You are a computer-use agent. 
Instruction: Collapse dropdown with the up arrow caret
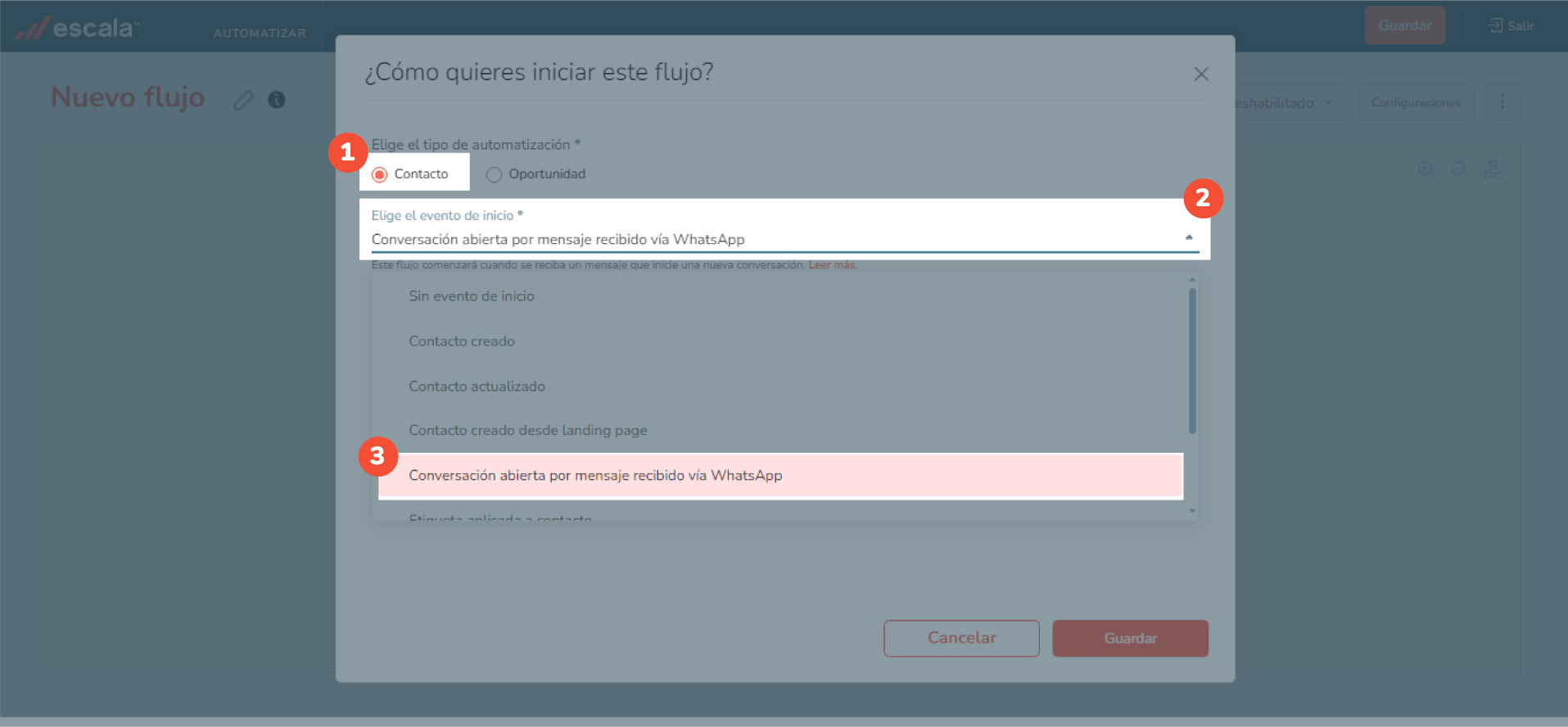pyautogui.click(x=1189, y=237)
